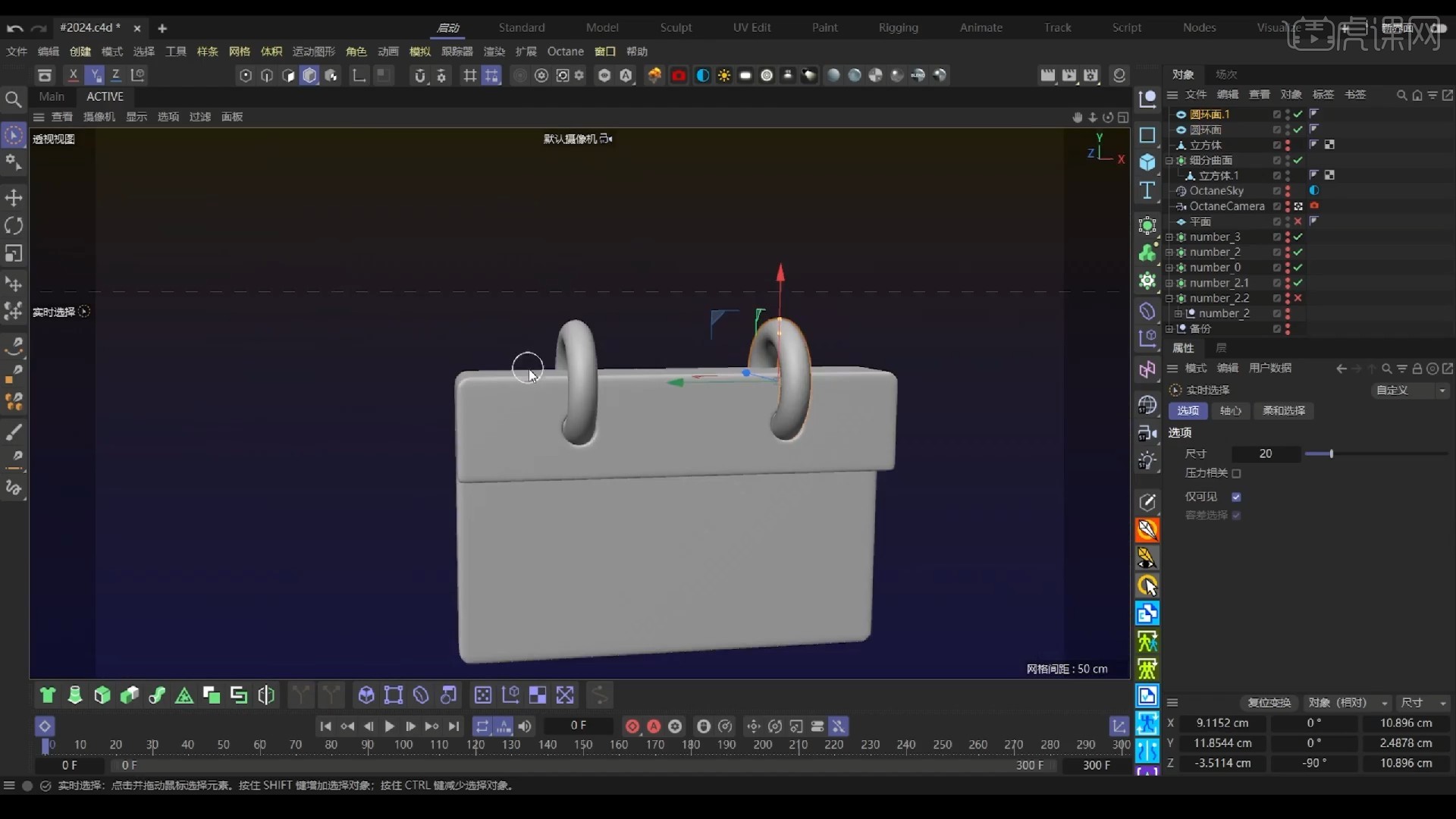Open the search magnifier in left toolbar
Image resolution: width=1456 pixels, height=819 pixels.
click(x=13, y=99)
